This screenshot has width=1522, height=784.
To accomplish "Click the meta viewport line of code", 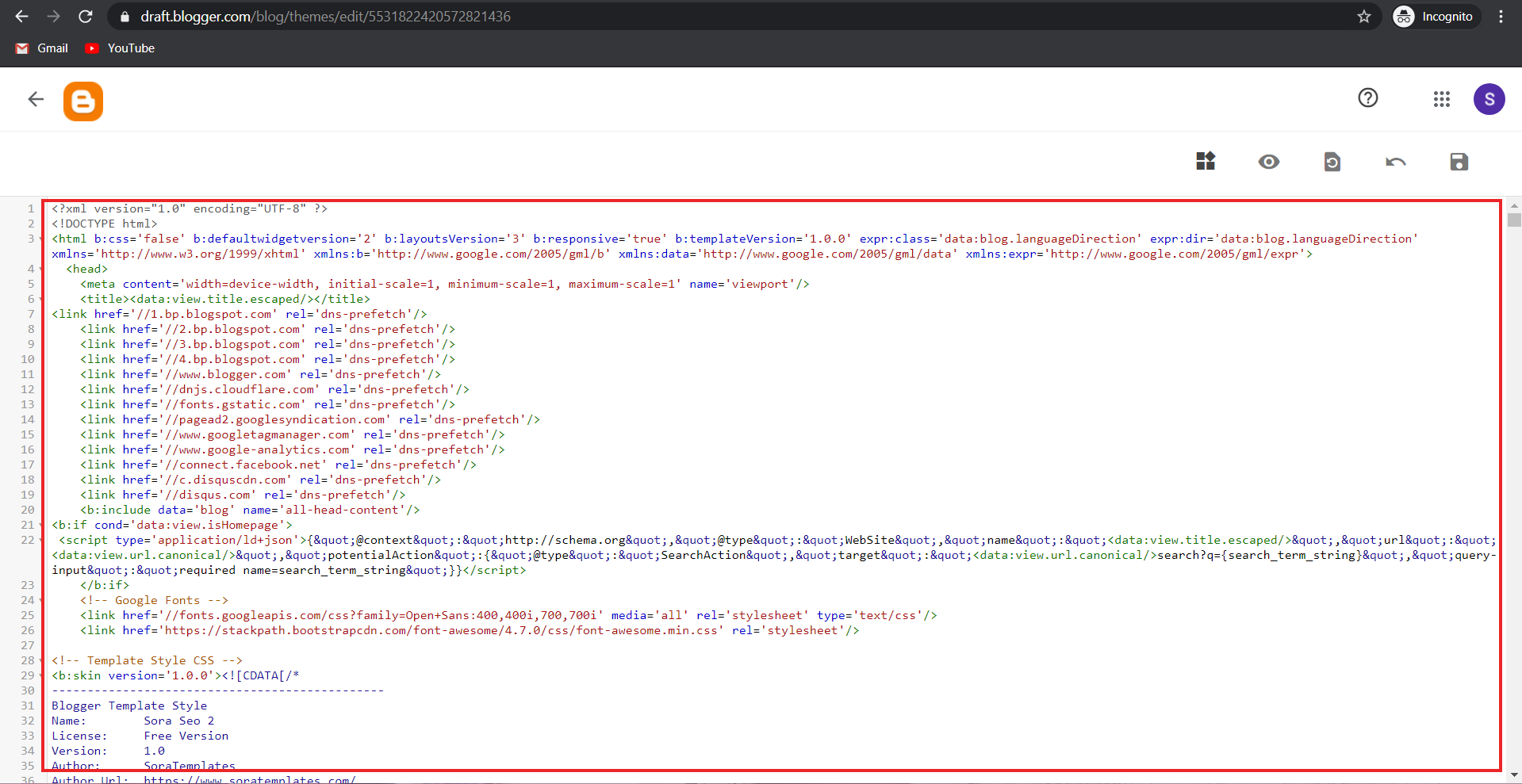I will tap(445, 284).
